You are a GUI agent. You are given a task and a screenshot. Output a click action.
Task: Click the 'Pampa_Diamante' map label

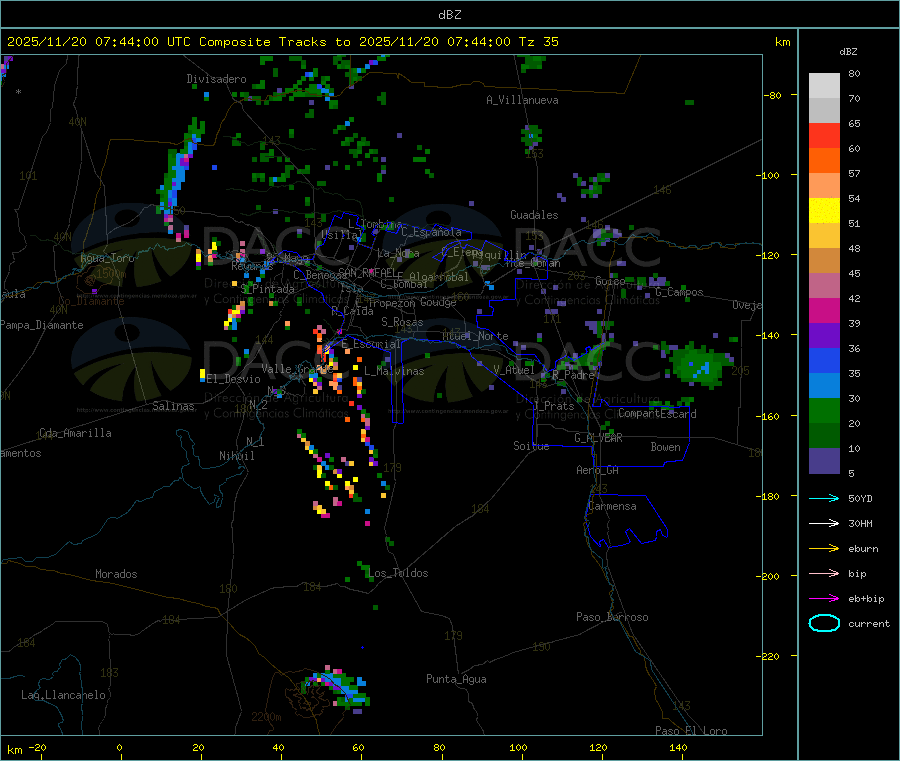click(42, 325)
